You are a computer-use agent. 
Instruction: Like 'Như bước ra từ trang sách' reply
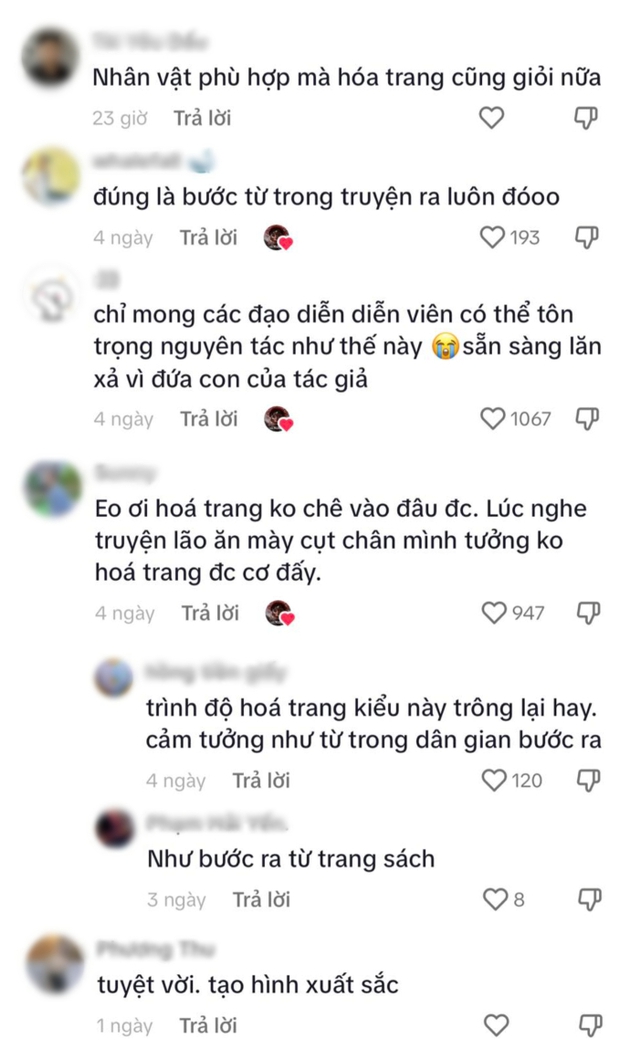pyautogui.click(x=495, y=899)
